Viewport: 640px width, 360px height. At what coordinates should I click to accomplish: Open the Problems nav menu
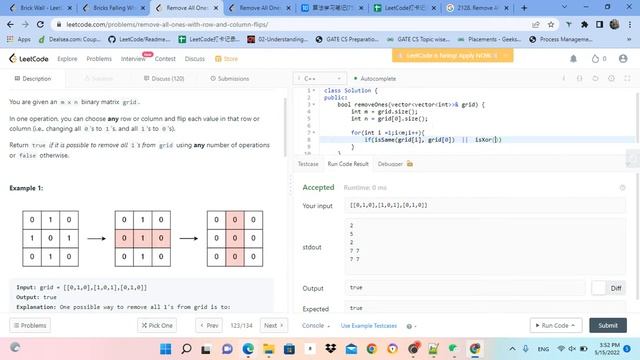(99, 59)
